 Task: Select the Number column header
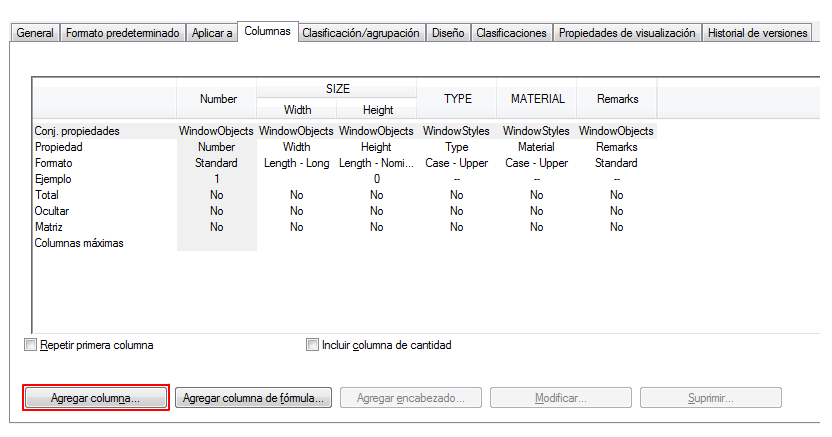pos(217,99)
